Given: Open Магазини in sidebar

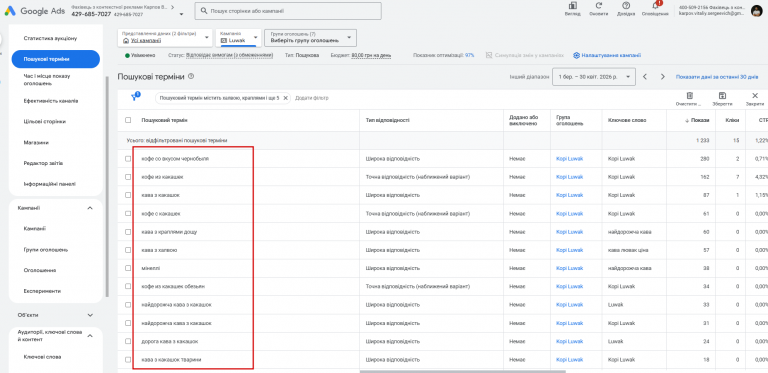Looking at the screenshot, I should [x=36, y=142].
